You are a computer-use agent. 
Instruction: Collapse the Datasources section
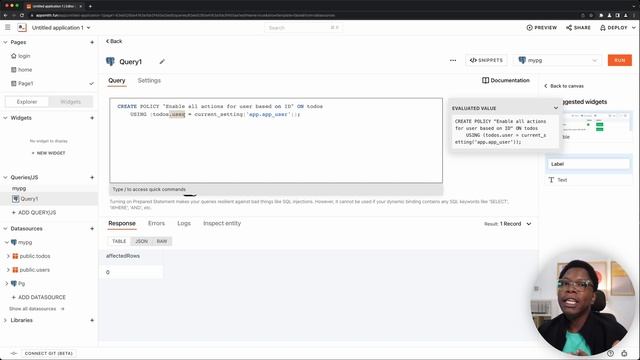click(5, 229)
